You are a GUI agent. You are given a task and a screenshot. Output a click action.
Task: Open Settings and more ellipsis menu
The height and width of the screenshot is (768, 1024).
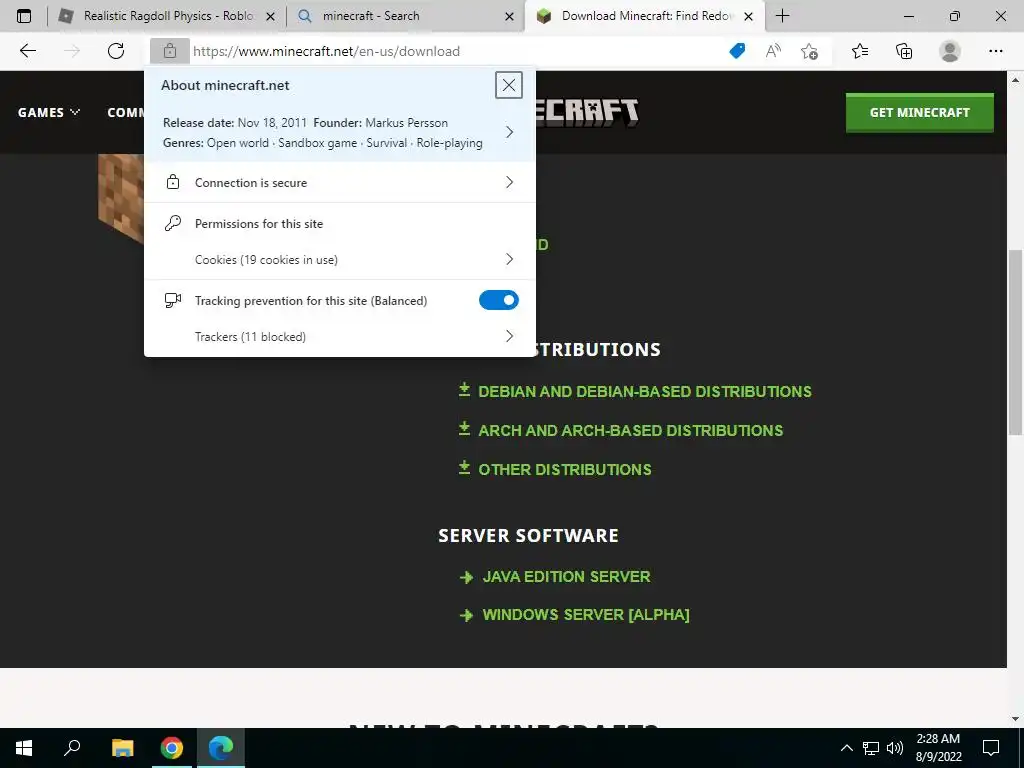click(995, 51)
